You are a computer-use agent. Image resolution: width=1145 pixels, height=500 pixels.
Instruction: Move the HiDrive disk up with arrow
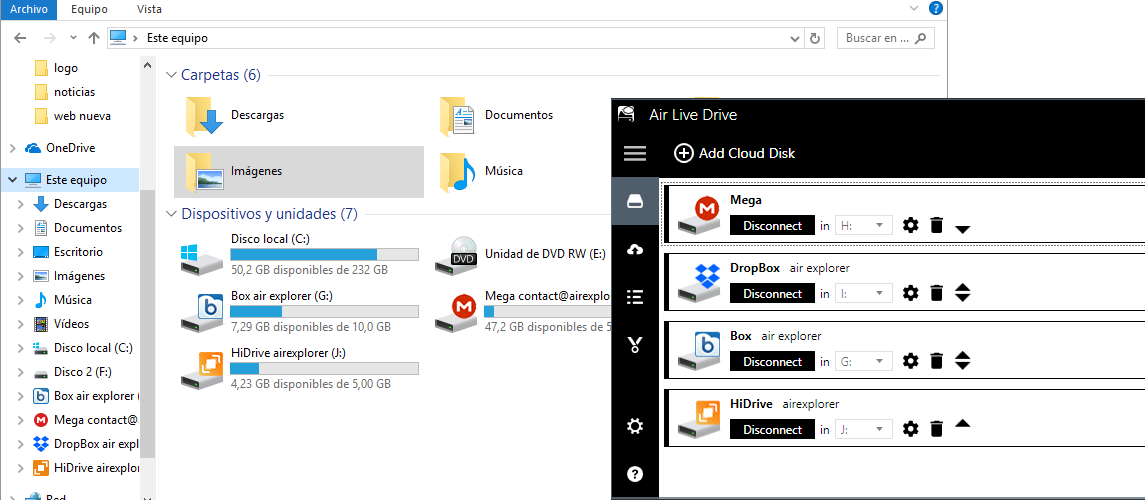[x=962, y=424]
